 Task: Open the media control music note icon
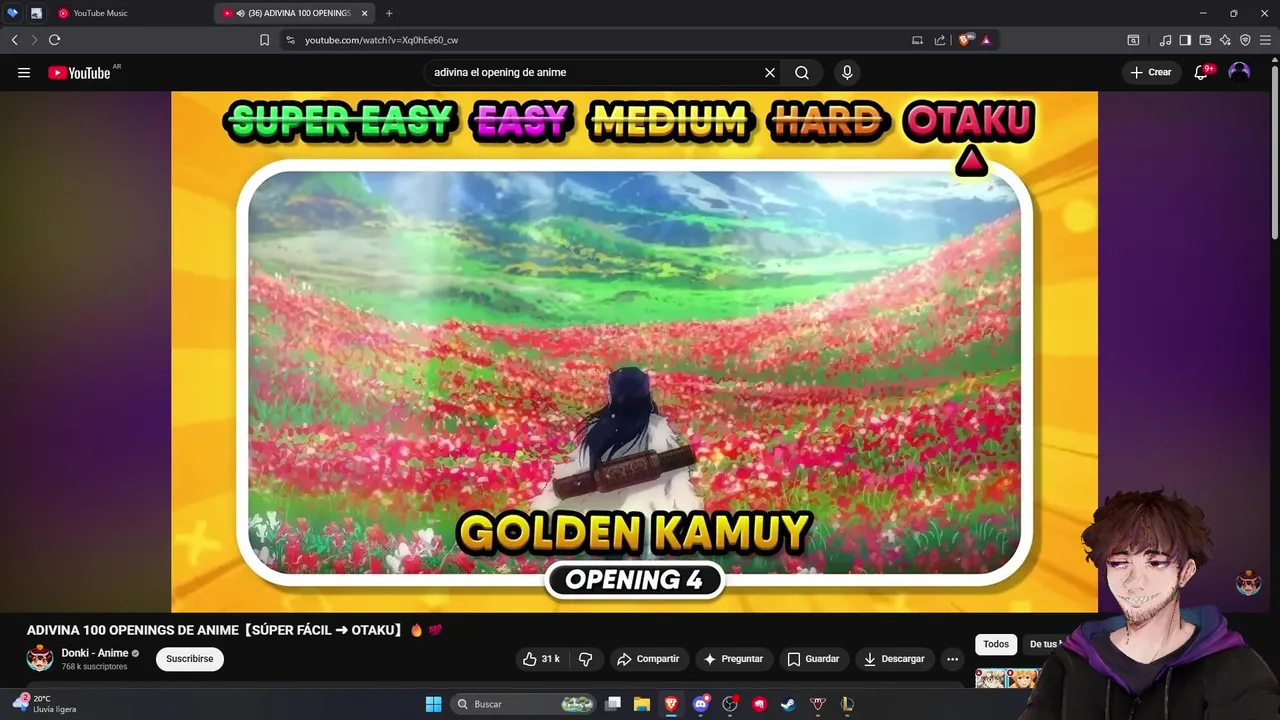pos(1165,40)
